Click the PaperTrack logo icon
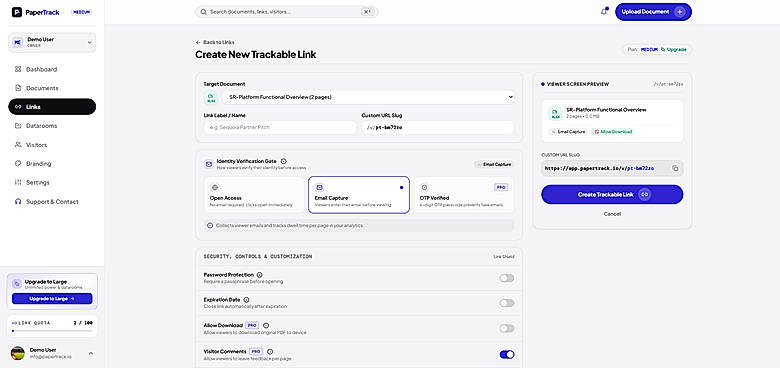 [x=17, y=12]
